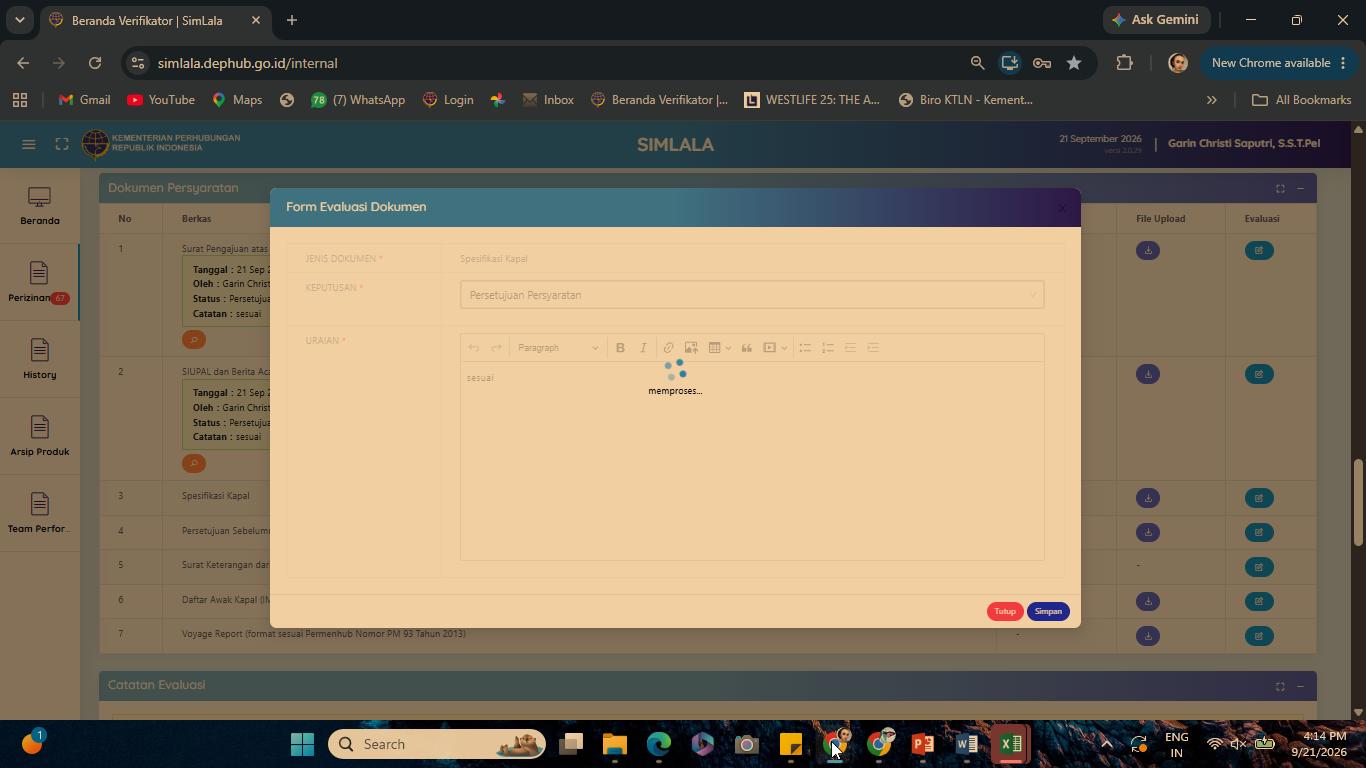Click inside the Uraian text area
The width and height of the screenshot is (1366, 768).
[752, 460]
